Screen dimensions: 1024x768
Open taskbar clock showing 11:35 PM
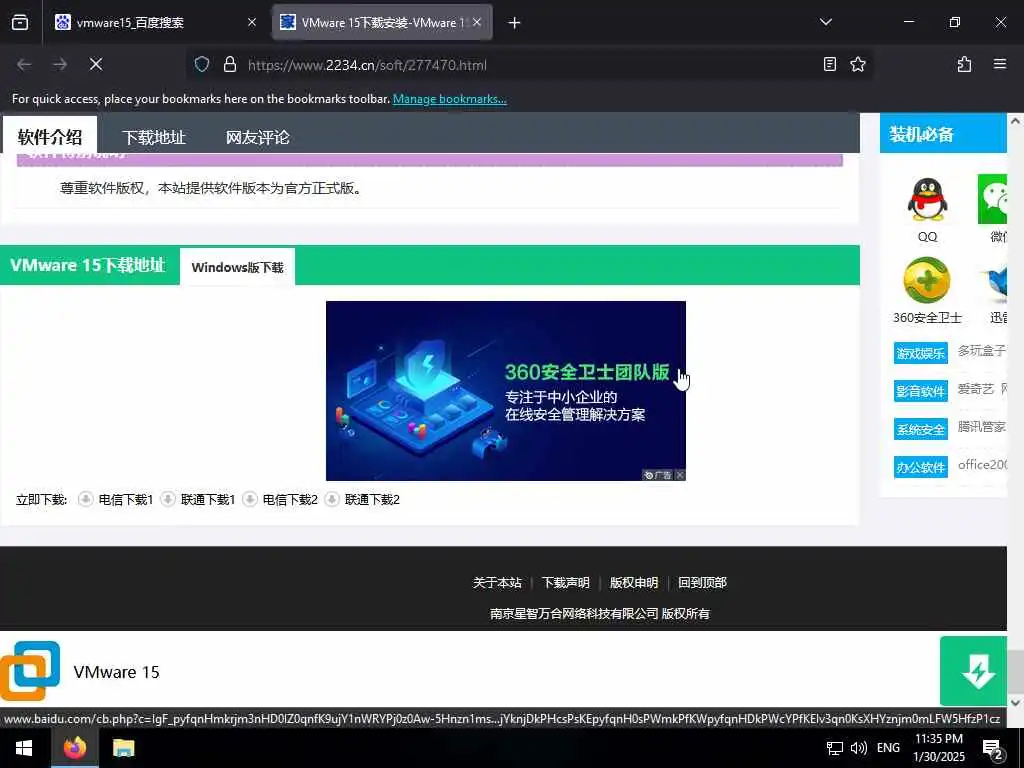938,748
